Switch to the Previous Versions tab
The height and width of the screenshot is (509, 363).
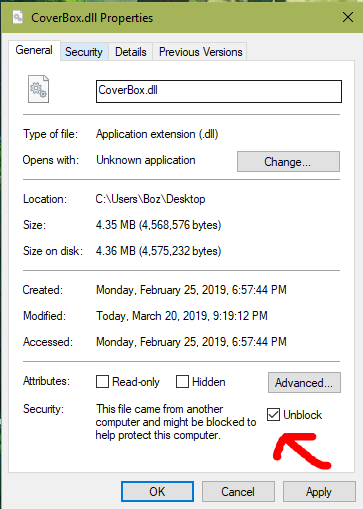click(x=200, y=52)
